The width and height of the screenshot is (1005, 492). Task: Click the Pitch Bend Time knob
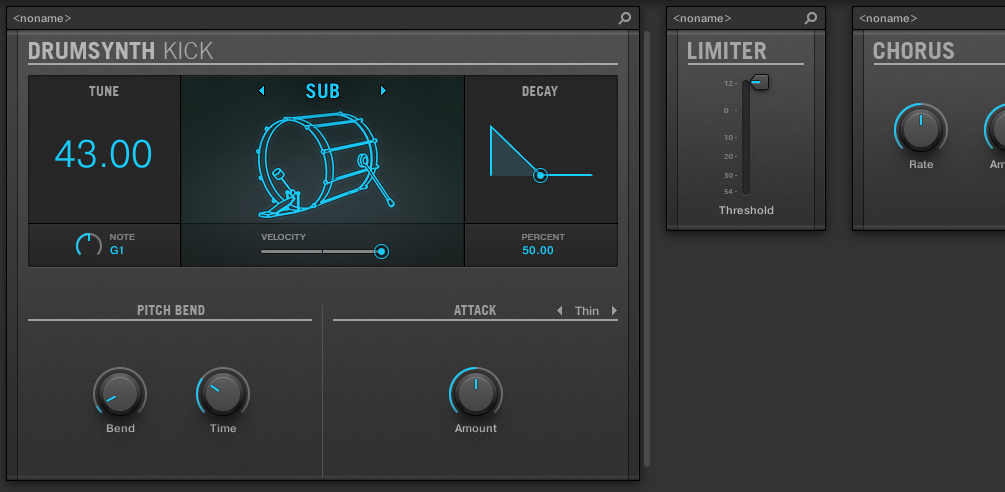(223, 393)
